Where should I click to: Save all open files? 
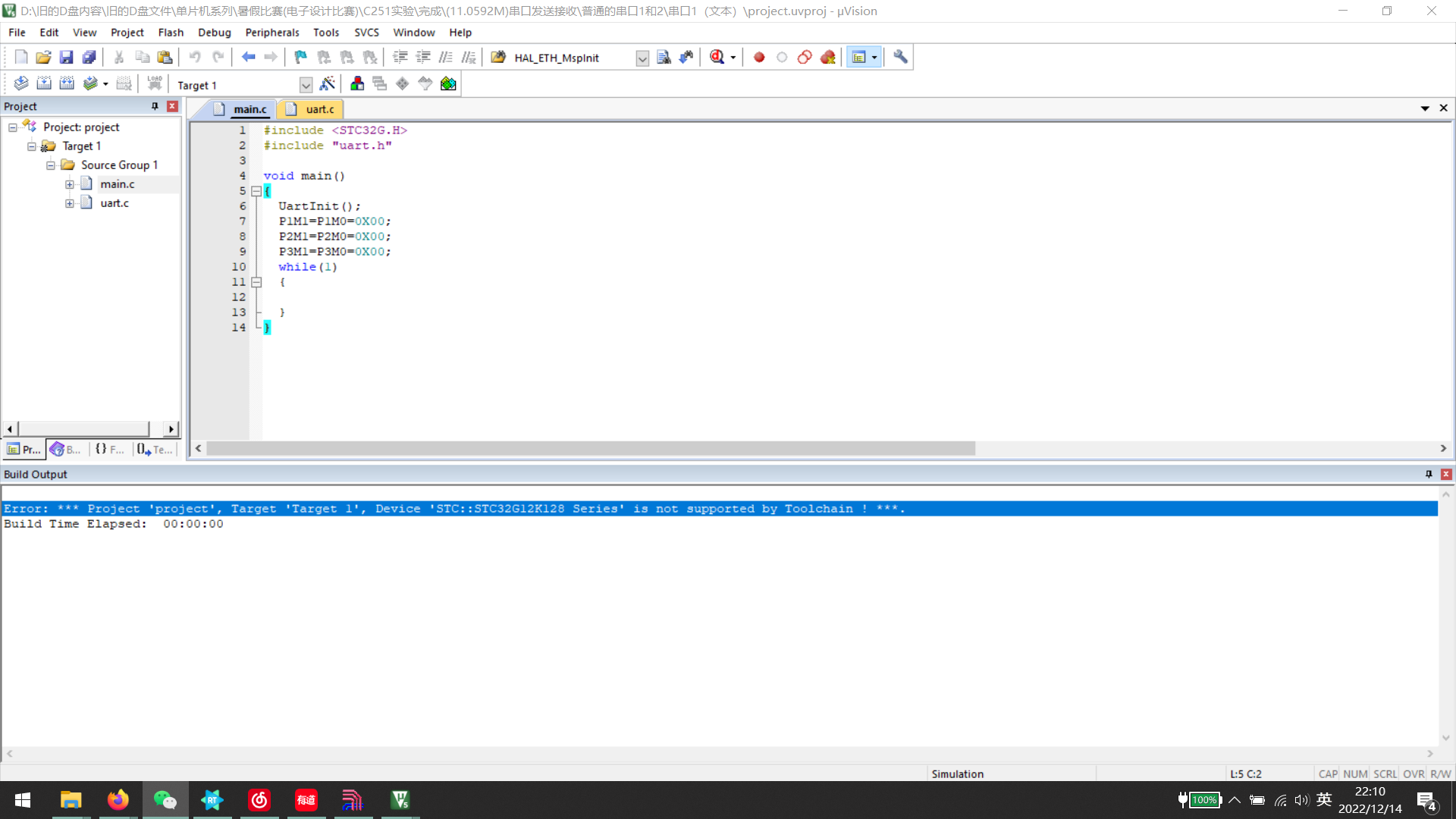[89, 57]
